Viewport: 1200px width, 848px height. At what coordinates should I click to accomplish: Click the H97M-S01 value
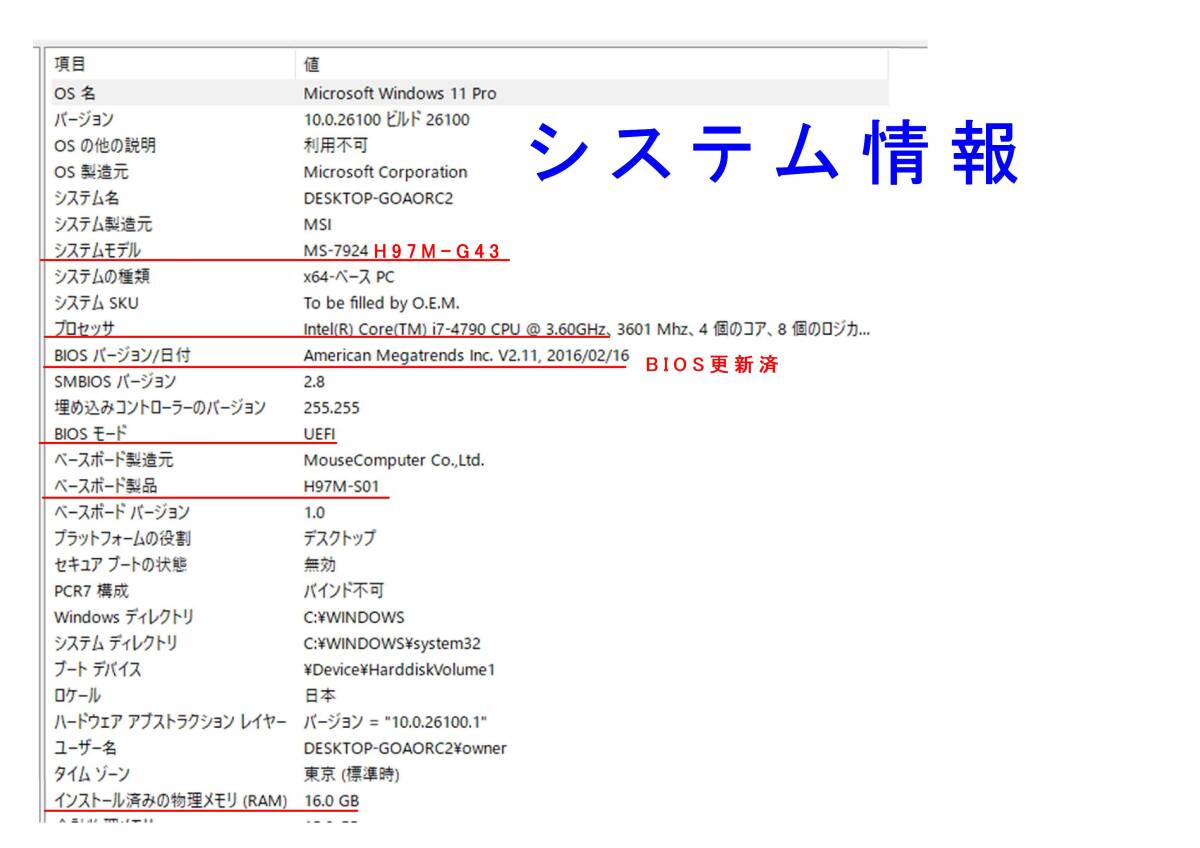pos(341,486)
